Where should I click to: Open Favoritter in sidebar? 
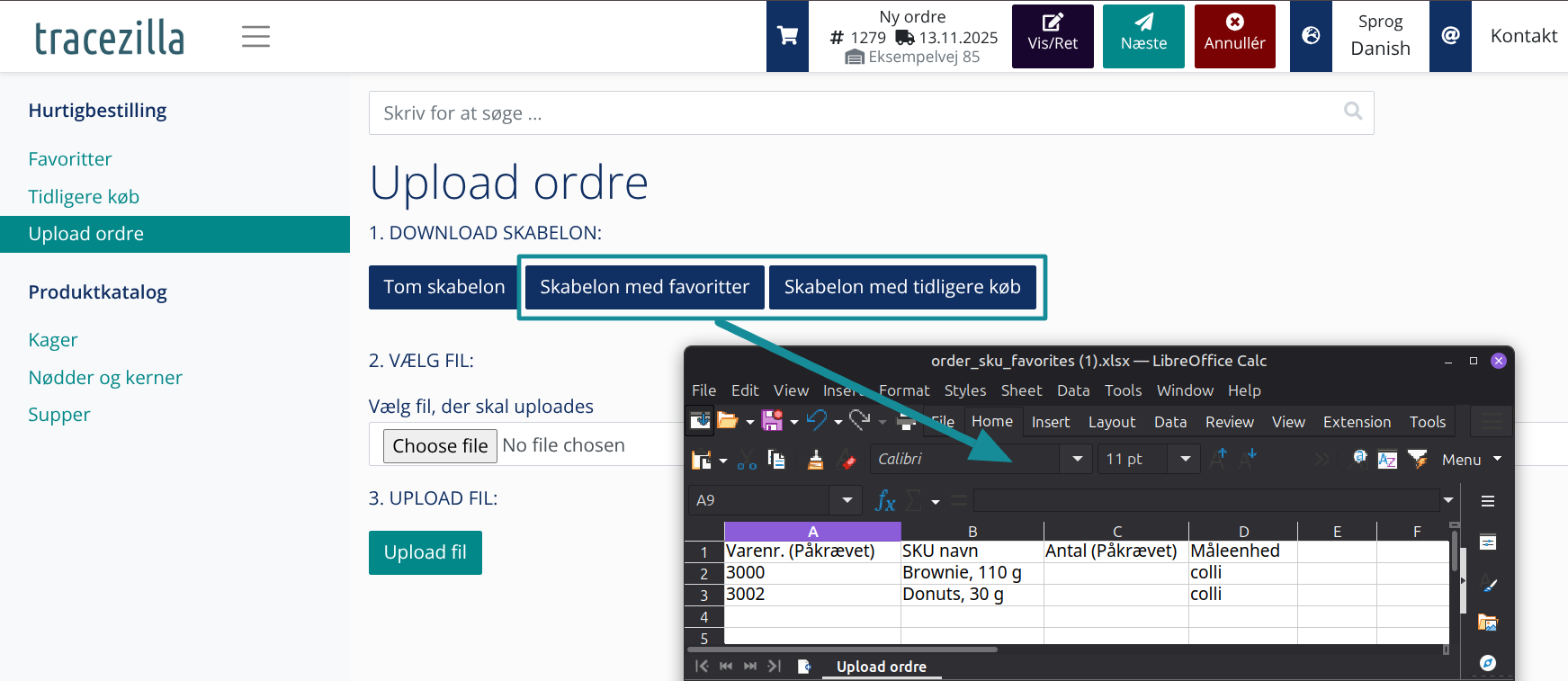pyautogui.click(x=70, y=159)
